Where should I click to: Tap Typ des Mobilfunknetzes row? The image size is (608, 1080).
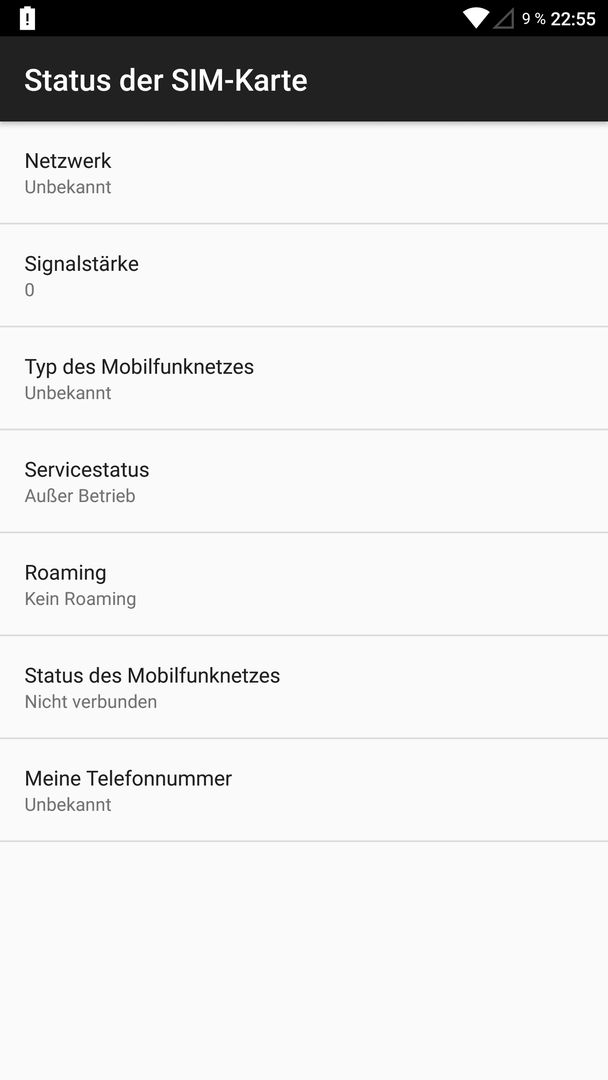(x=304, y=378)
